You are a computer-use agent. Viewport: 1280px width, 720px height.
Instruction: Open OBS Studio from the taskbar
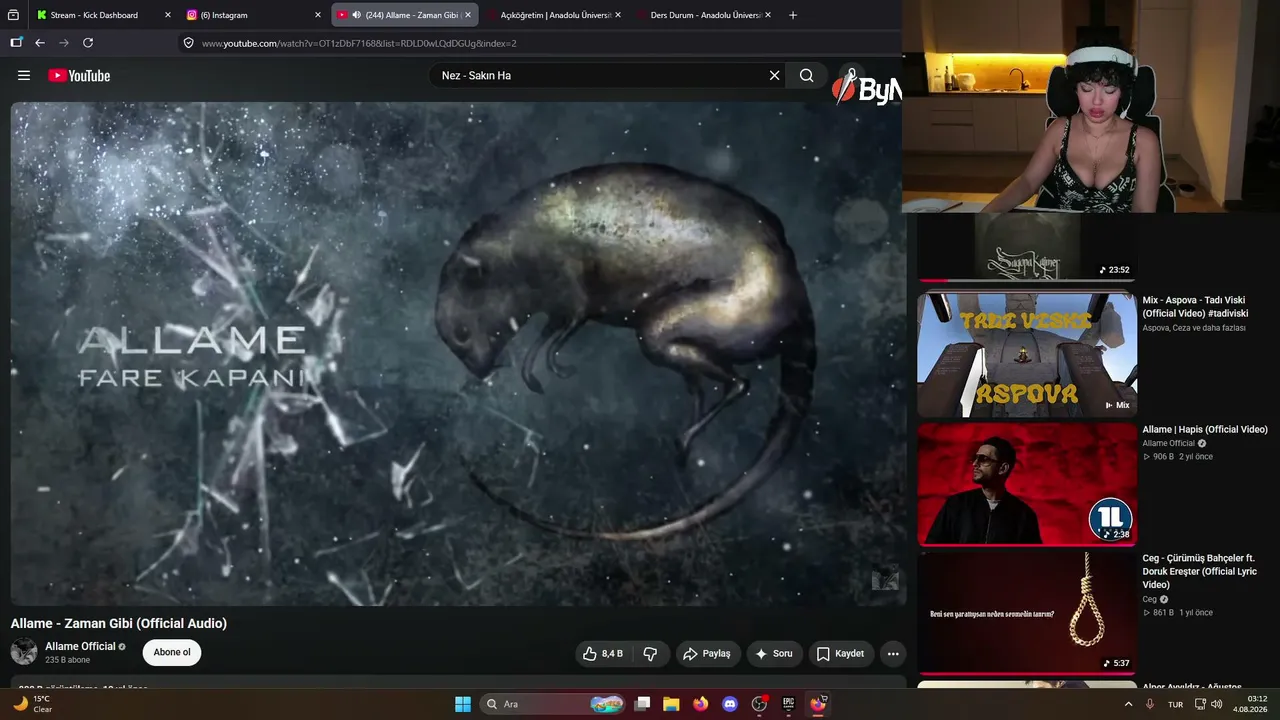click(x=759, y=704)
